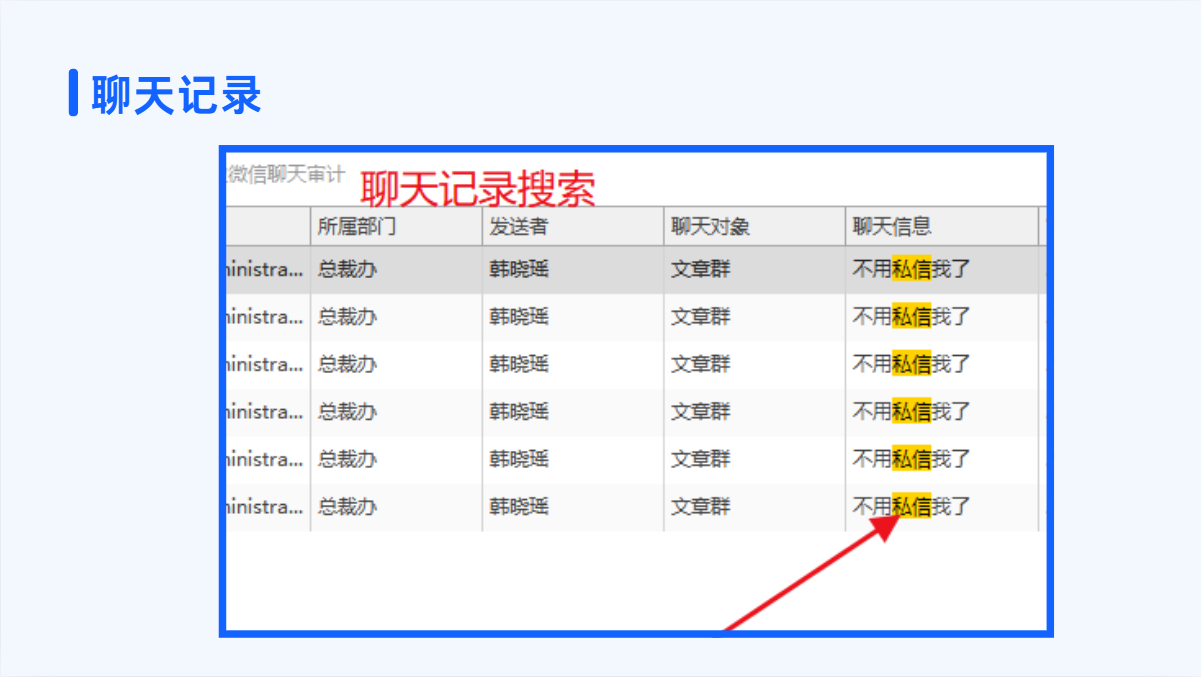The image size is (1201, 677).
Task: Click the red 聊天记录搜索 heading
Action: [x=477, y=188]
